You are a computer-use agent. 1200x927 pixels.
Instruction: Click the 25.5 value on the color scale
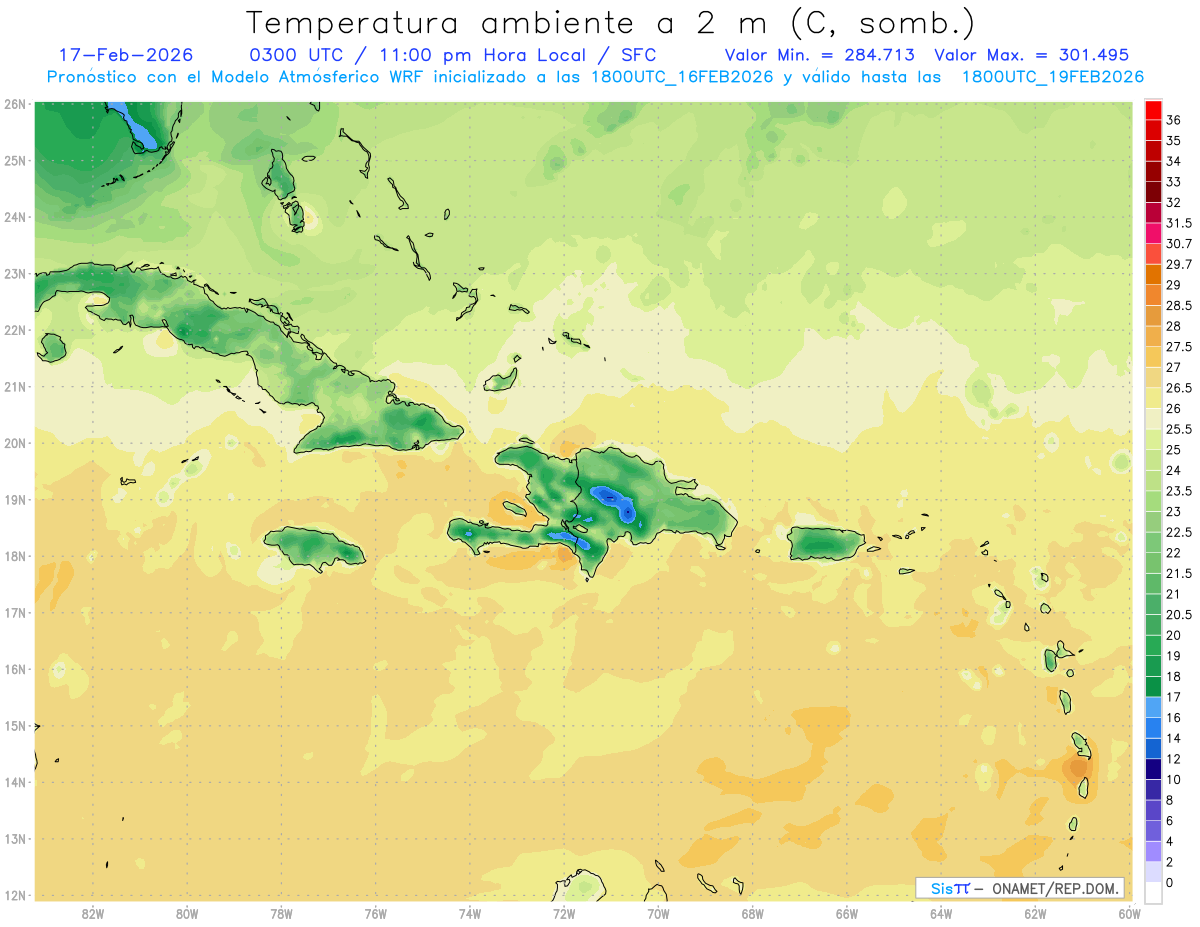click(1179, 429)
